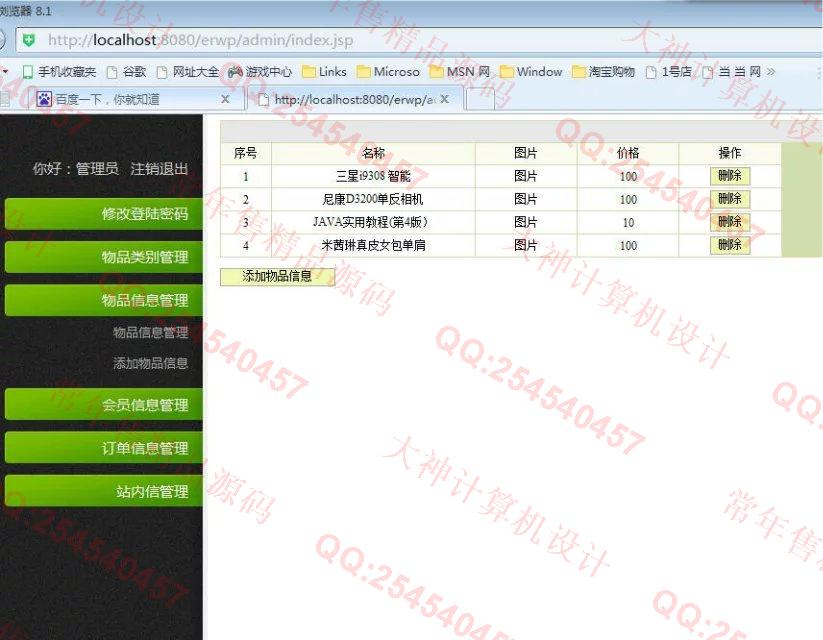The height and width of the screenshot is (640, 823).
Task: Select item name JAVA实用教程(第4版)
Action: 371,223
